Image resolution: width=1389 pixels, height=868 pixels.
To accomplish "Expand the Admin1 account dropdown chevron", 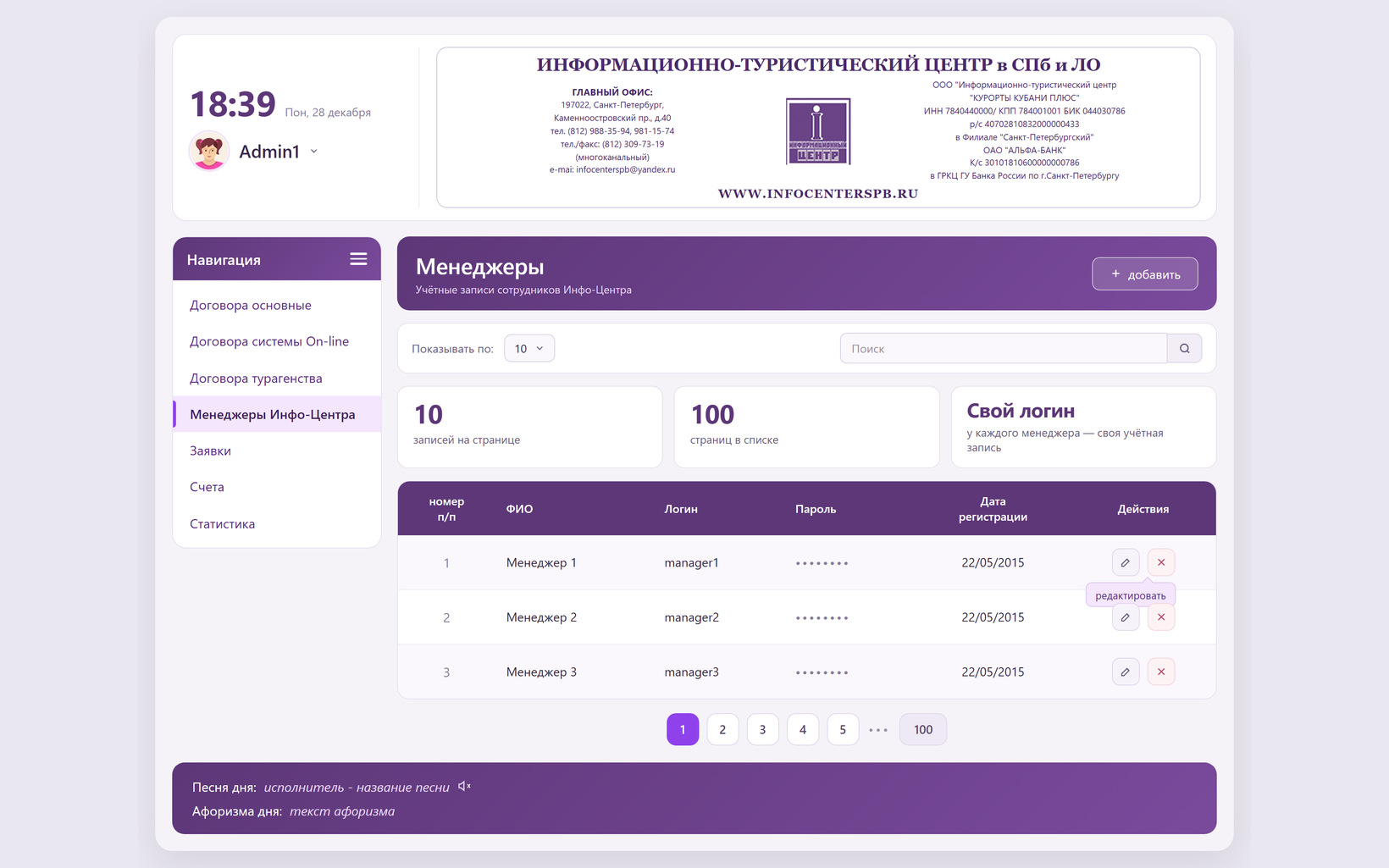I will click(314, 152).
